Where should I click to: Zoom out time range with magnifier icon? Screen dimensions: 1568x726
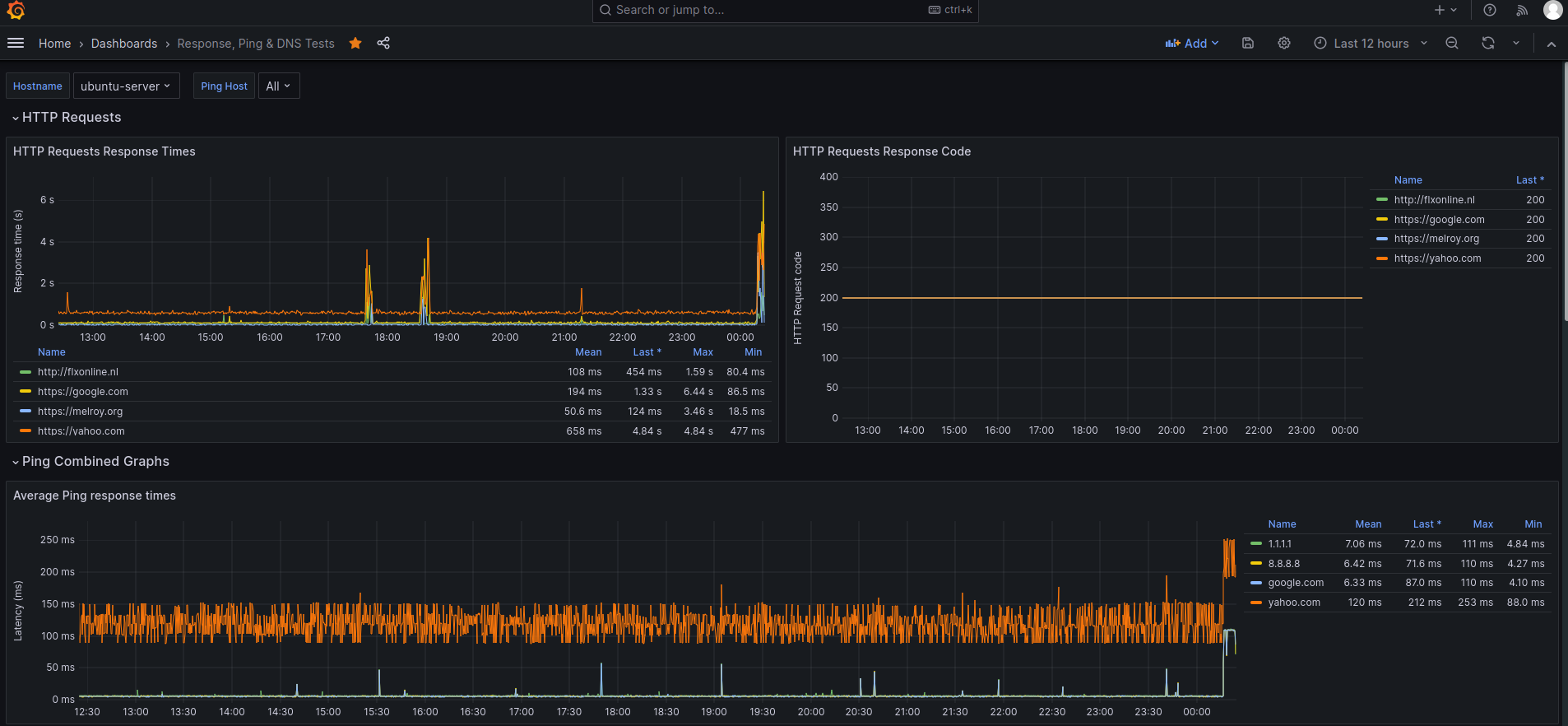[x=1452, y=44]
